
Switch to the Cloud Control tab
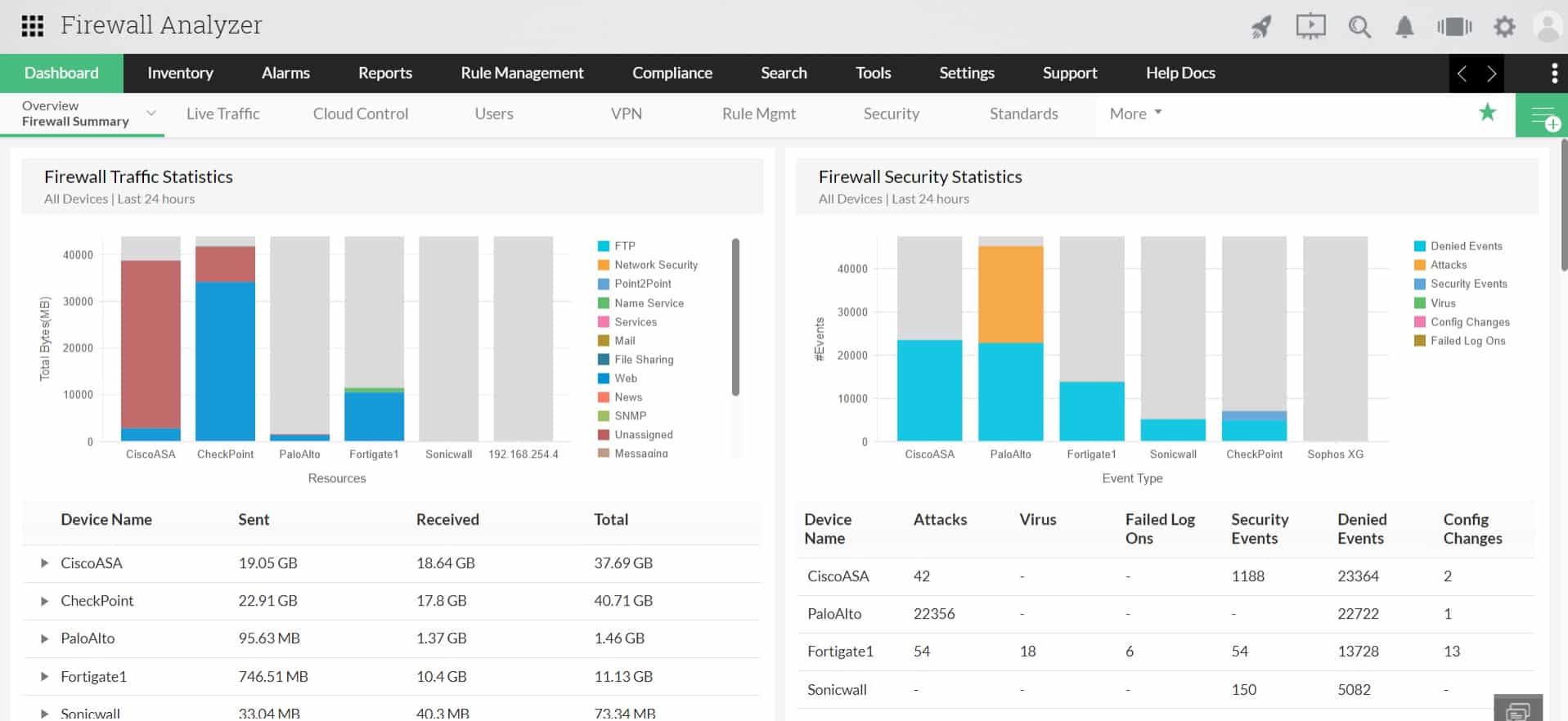(x=361, y=114)
